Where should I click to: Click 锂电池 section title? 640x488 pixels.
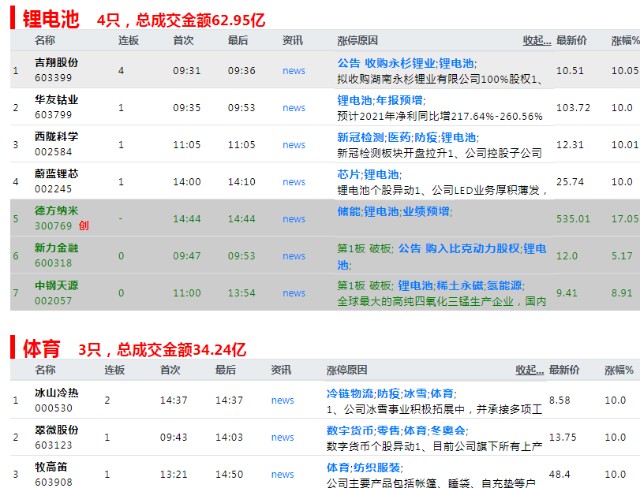point(51,19)
